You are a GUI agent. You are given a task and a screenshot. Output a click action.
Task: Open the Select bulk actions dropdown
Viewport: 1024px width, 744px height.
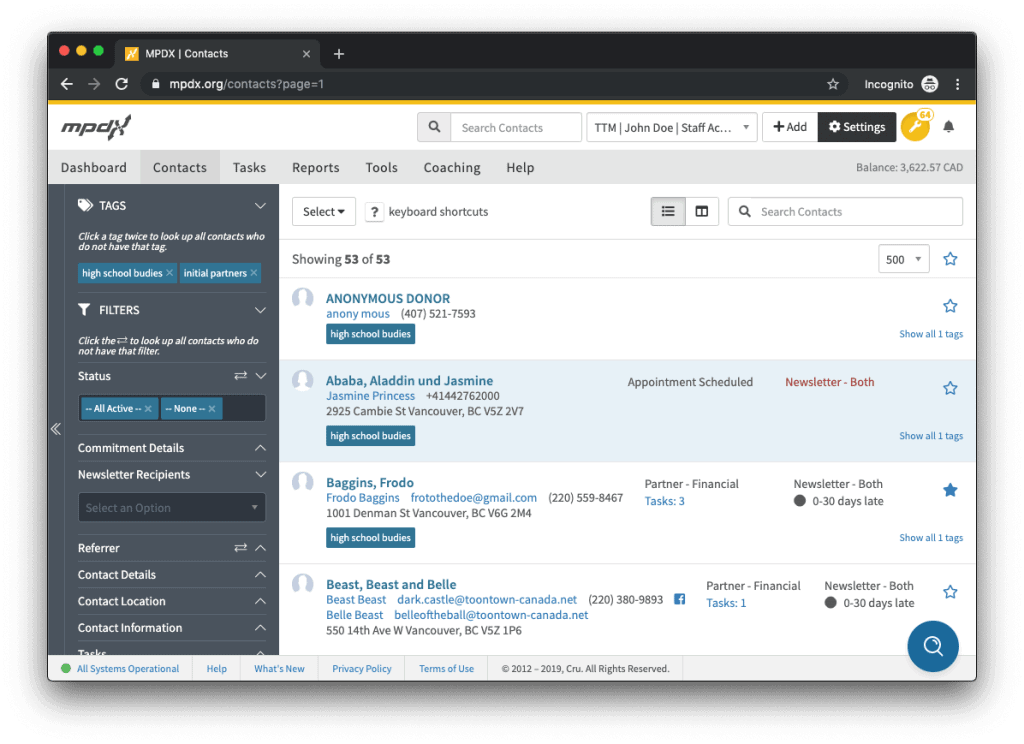(x=324, y=212)
